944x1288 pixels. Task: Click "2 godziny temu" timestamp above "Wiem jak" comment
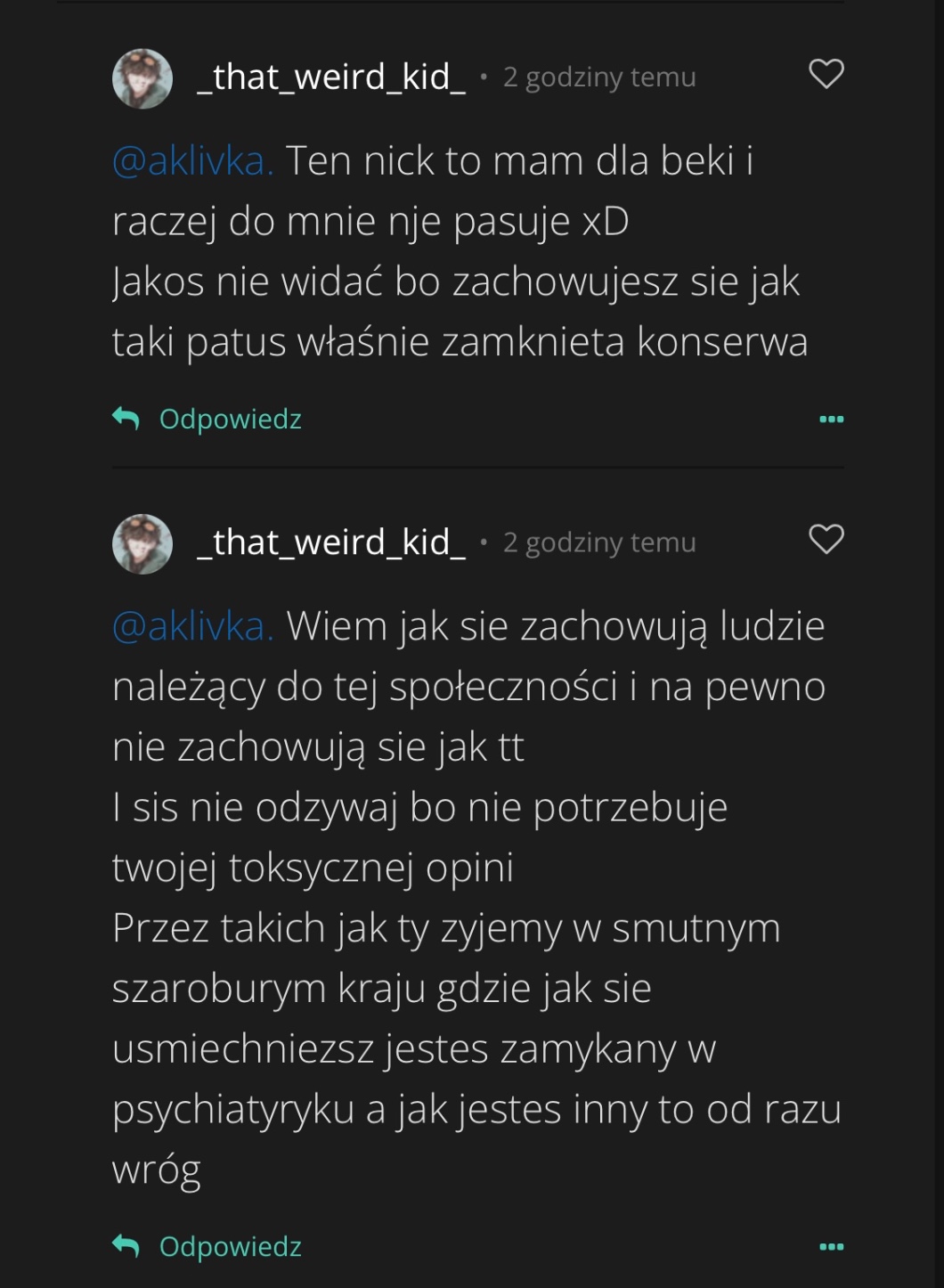click(x=598, y=542)
